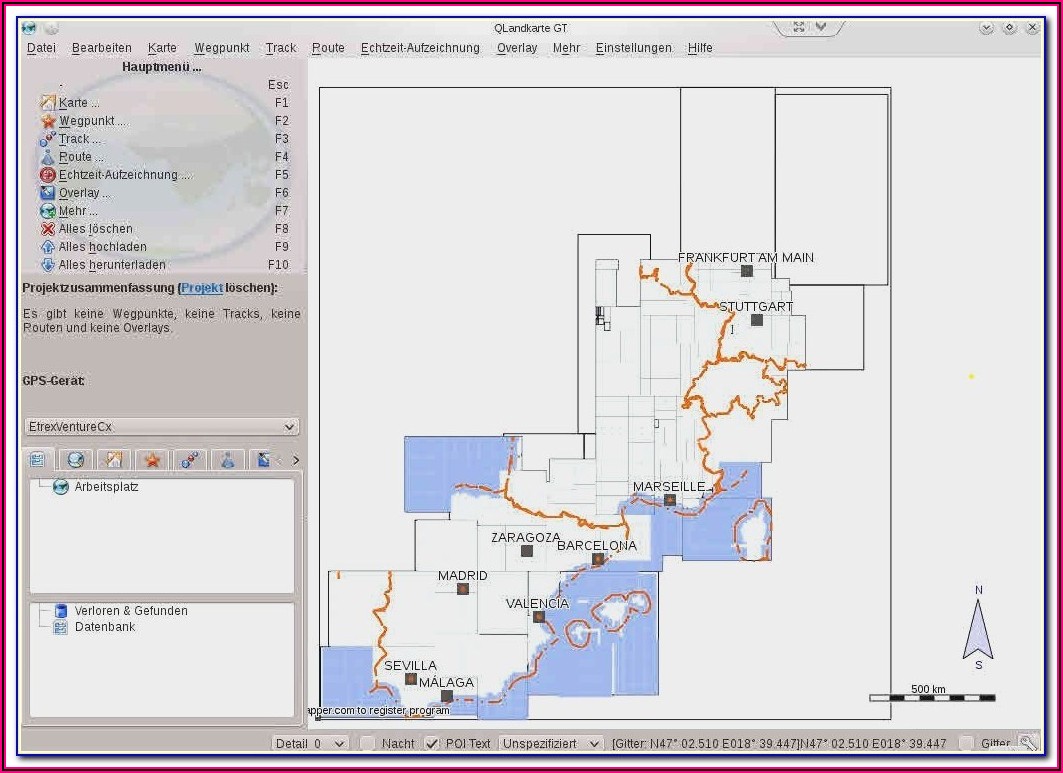Click the 'Alles hochladen' upload icon
The height and width of the screenshot is (773, 1063).
coord(48,247)
